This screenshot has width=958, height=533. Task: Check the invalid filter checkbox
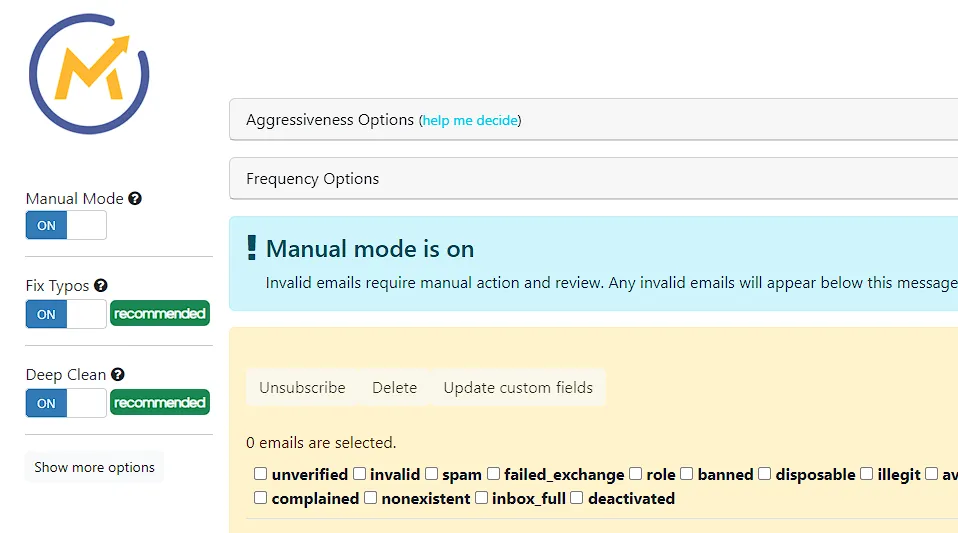click(359, 474)
